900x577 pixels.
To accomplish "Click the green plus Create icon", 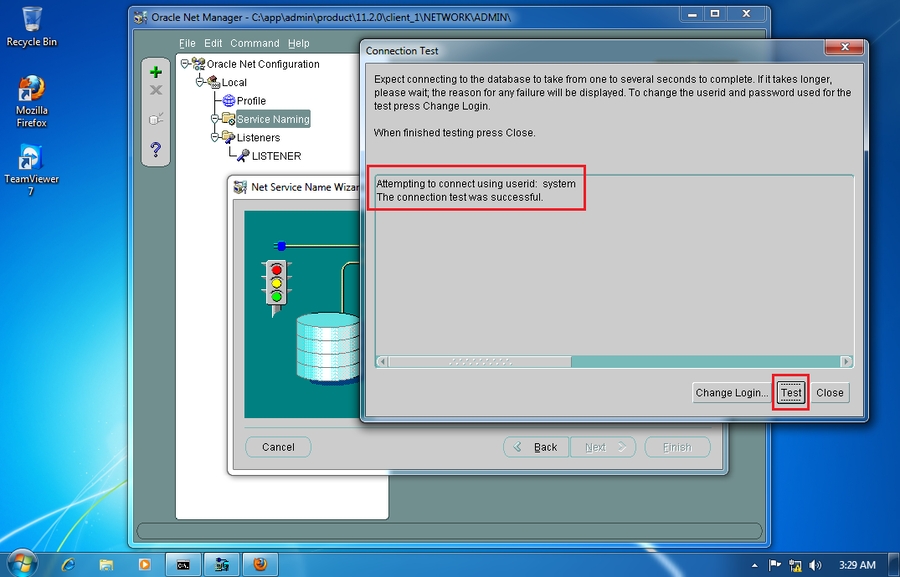I will [x=155, y=72].
